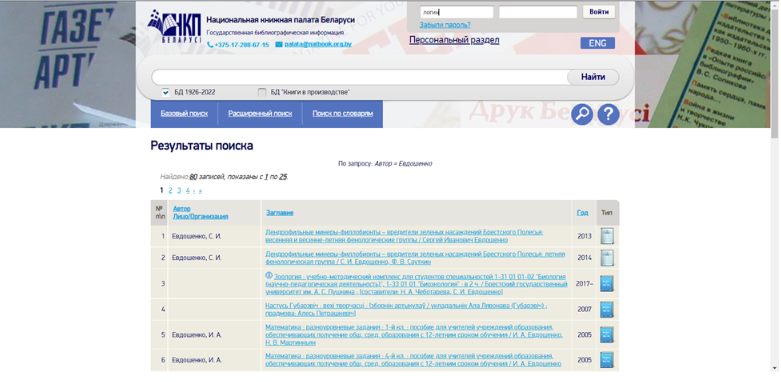Click the 'Национальная книжная палата Беларуси' title text

tap(280, 20)
